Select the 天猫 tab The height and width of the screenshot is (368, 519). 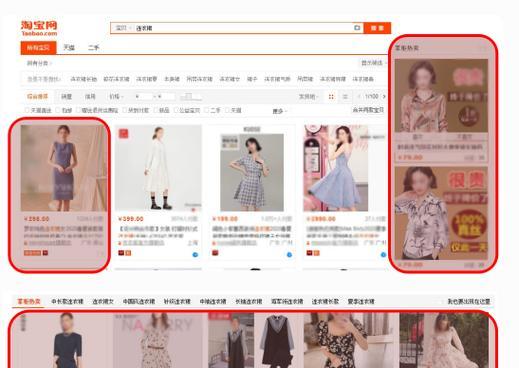tap(69, 48)
